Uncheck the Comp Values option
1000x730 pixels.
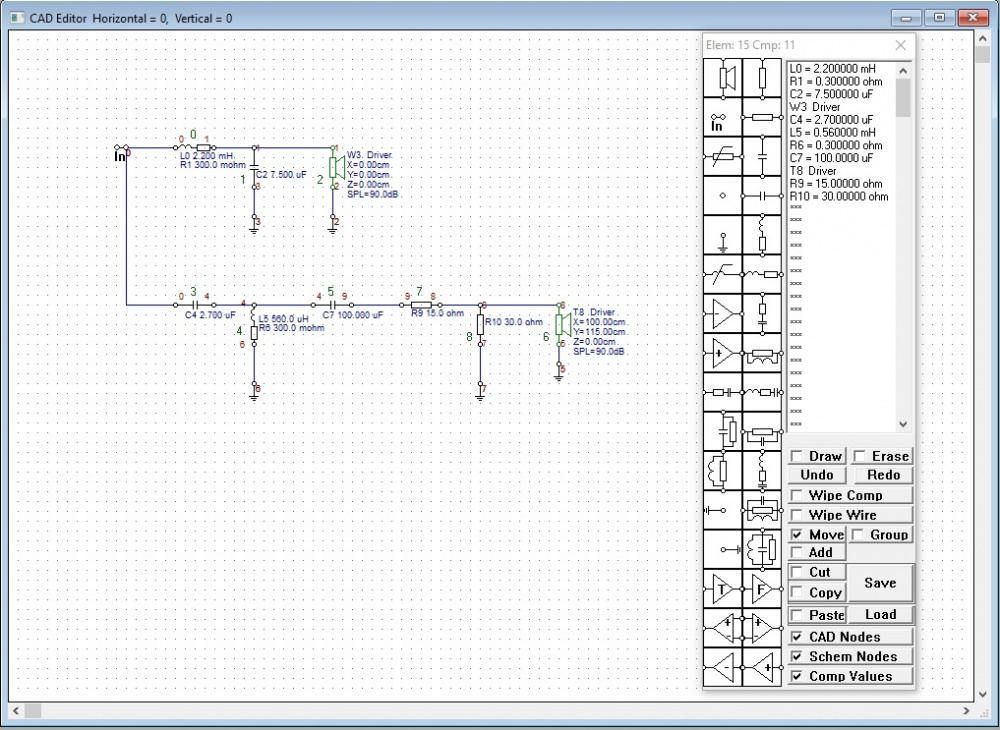796,676
